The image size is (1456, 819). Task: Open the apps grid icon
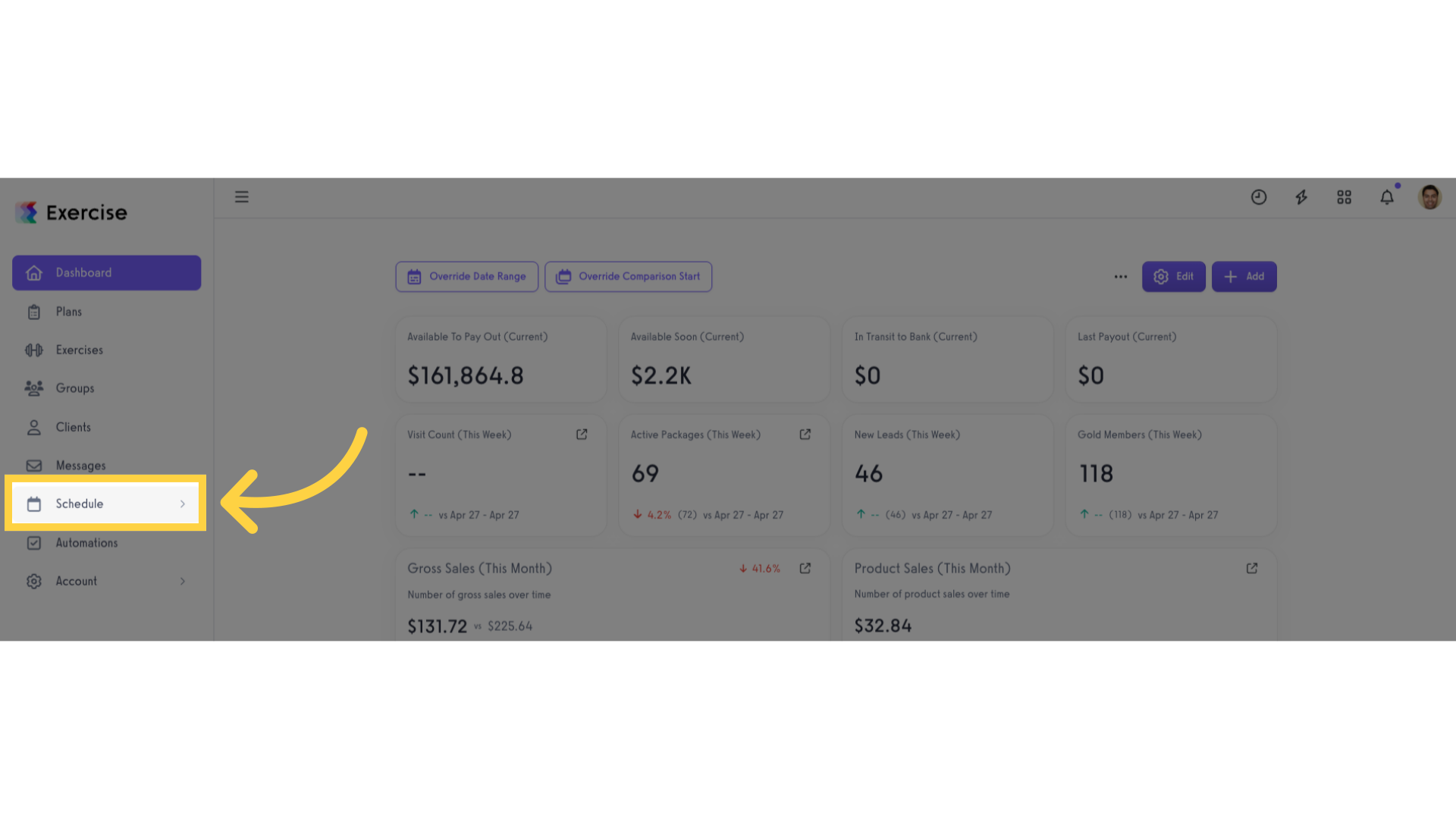[x=1345, y=197]
